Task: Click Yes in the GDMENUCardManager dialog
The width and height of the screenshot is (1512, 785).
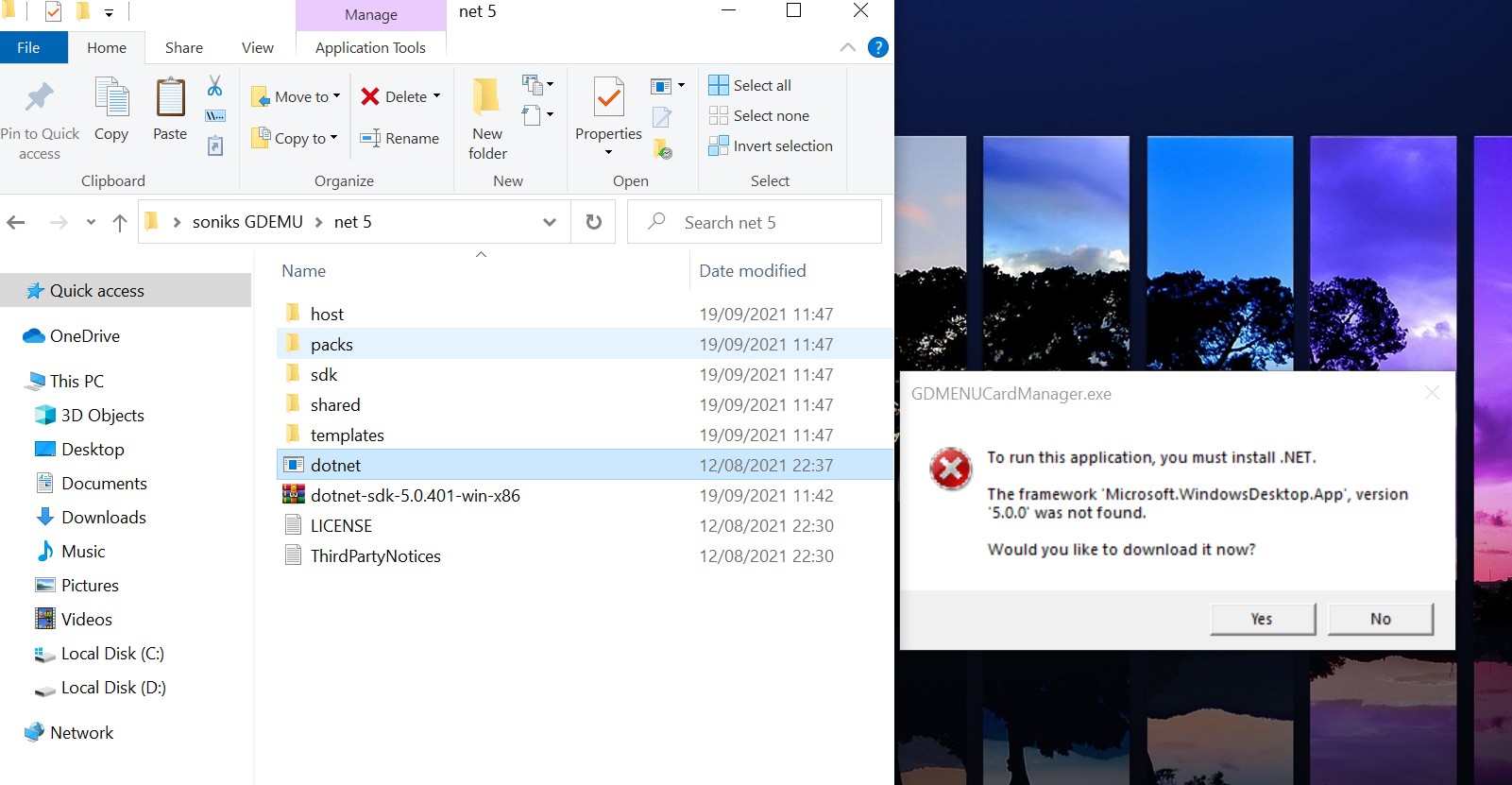Action: pyautogui.click(x=1262, y=619)
